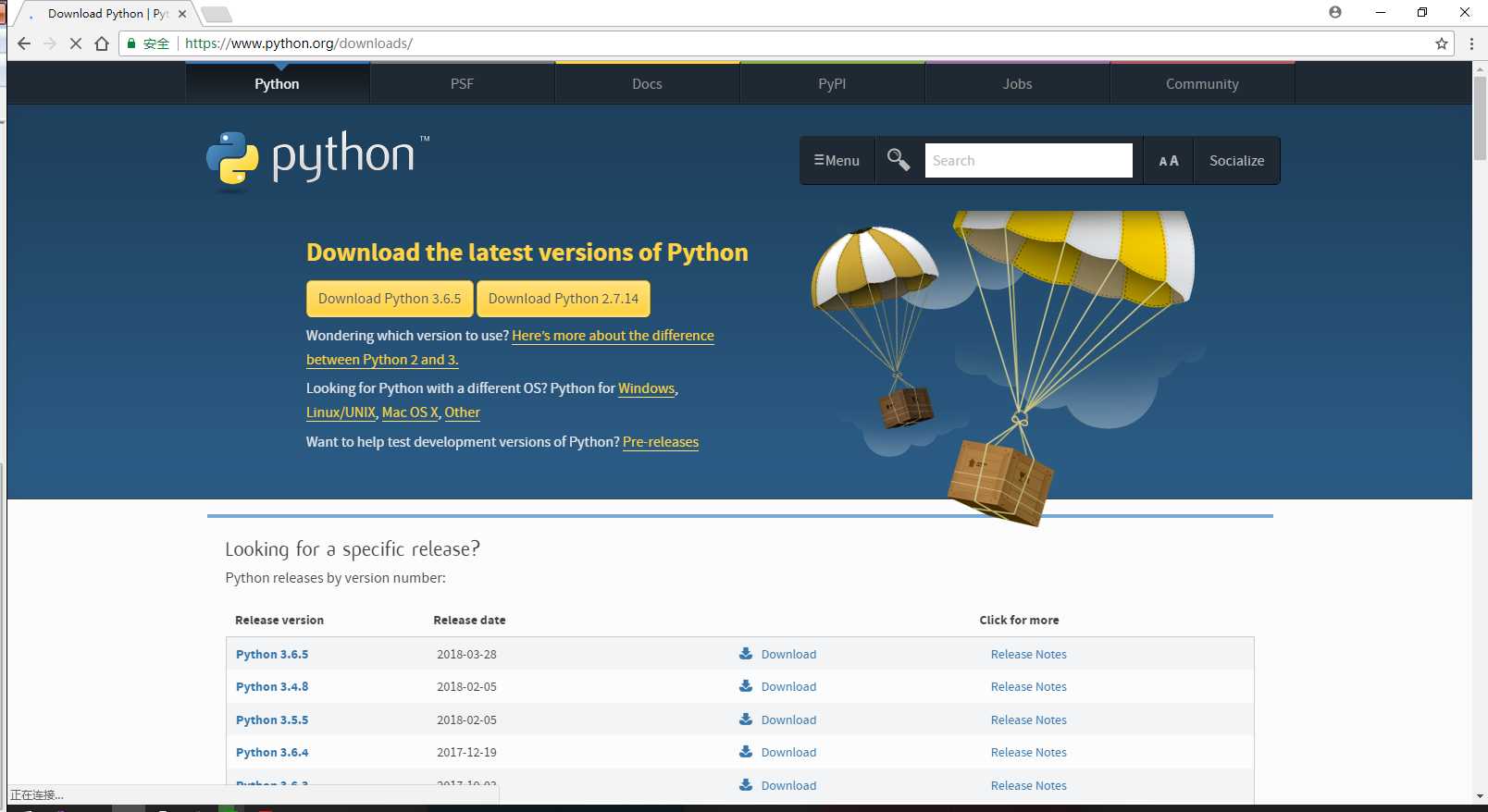Click download icon for Python 3.4.8

[746, 686]
